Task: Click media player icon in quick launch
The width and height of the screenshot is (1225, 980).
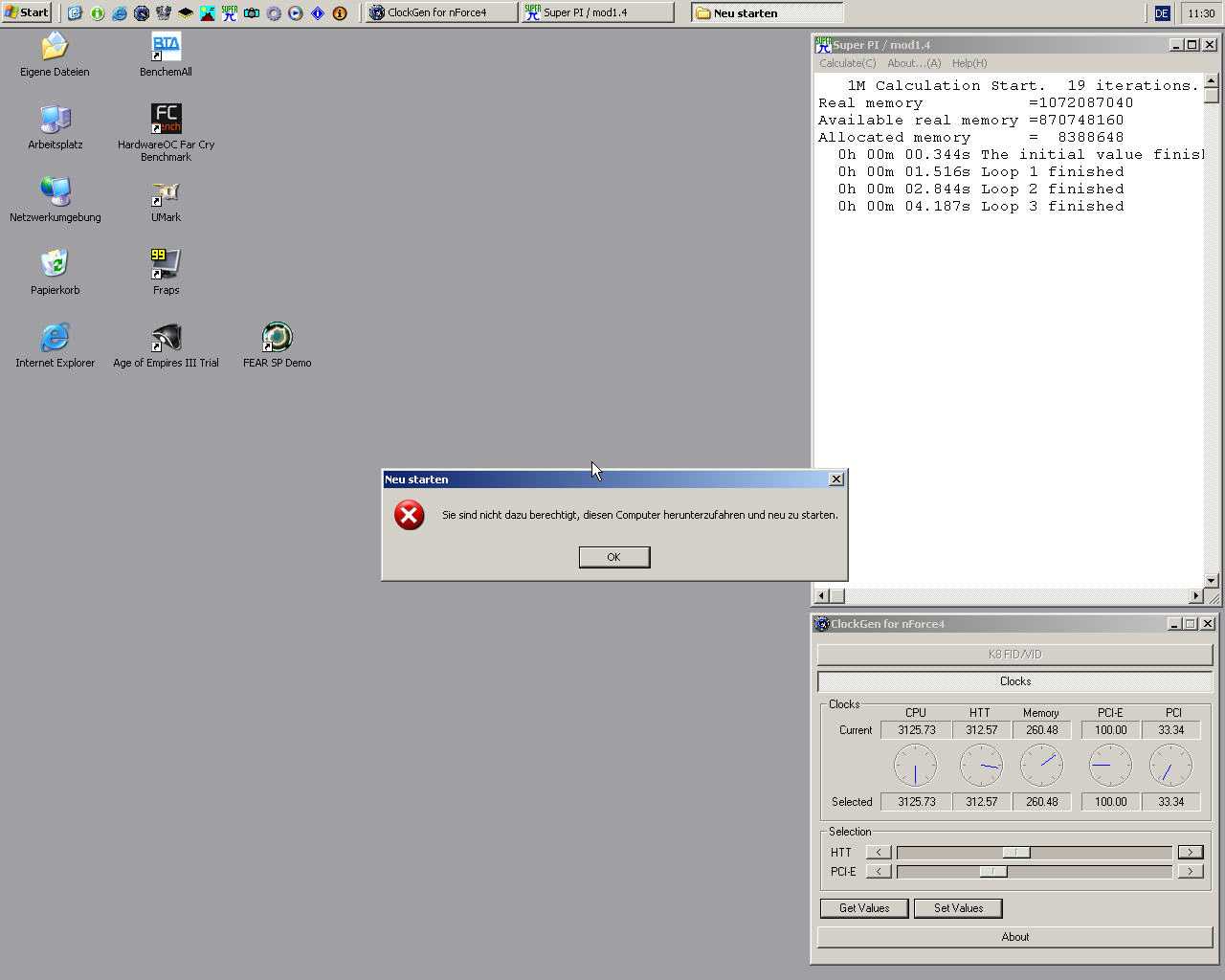Action: (x=296, y=13)
